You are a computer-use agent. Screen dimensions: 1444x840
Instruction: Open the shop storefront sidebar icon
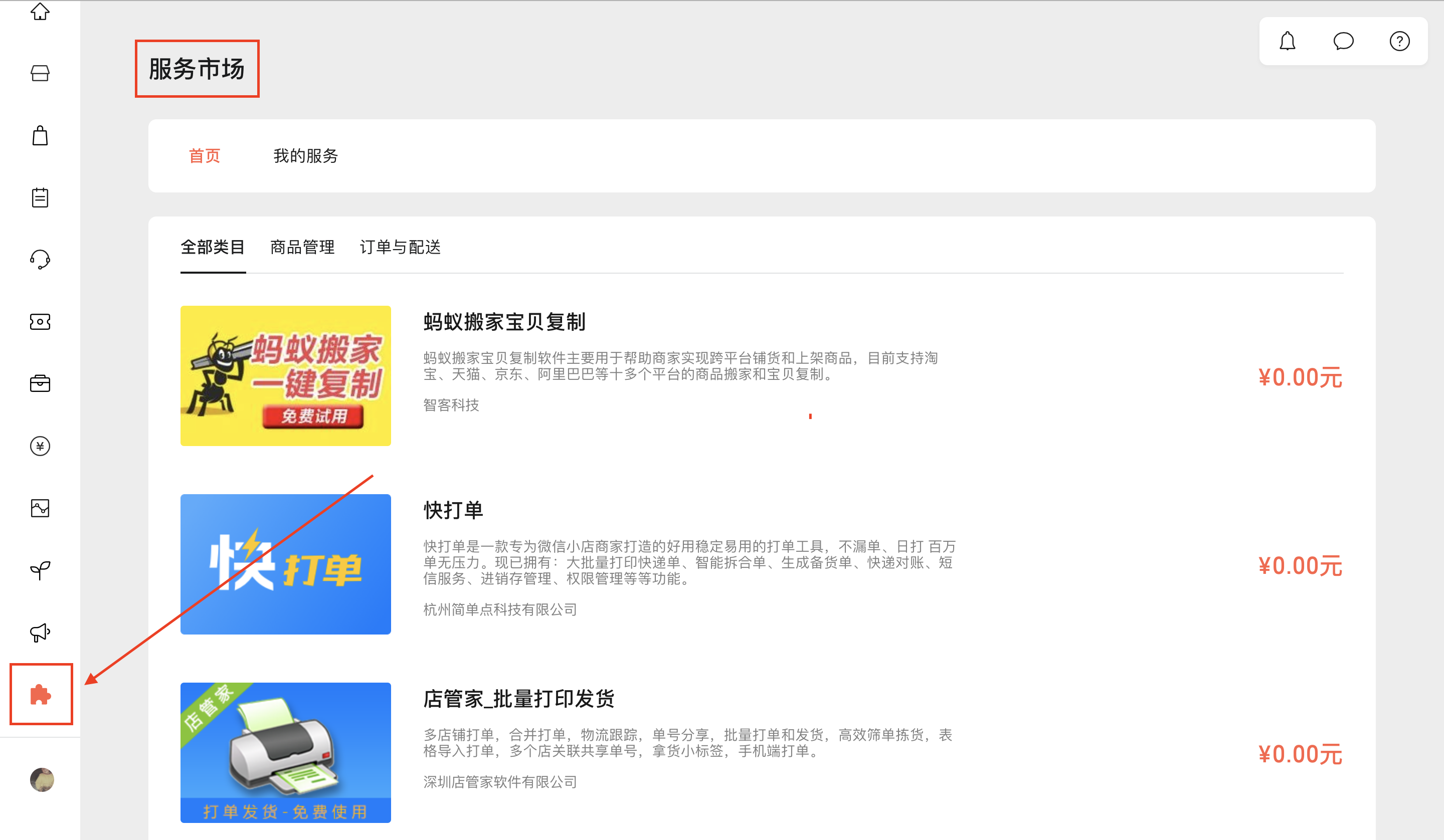[x=40, y=73]
